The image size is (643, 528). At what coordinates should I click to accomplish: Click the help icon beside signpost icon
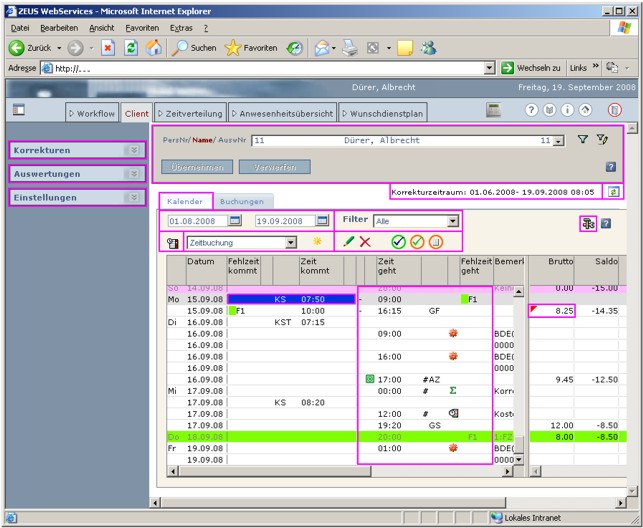pos(606,223)
